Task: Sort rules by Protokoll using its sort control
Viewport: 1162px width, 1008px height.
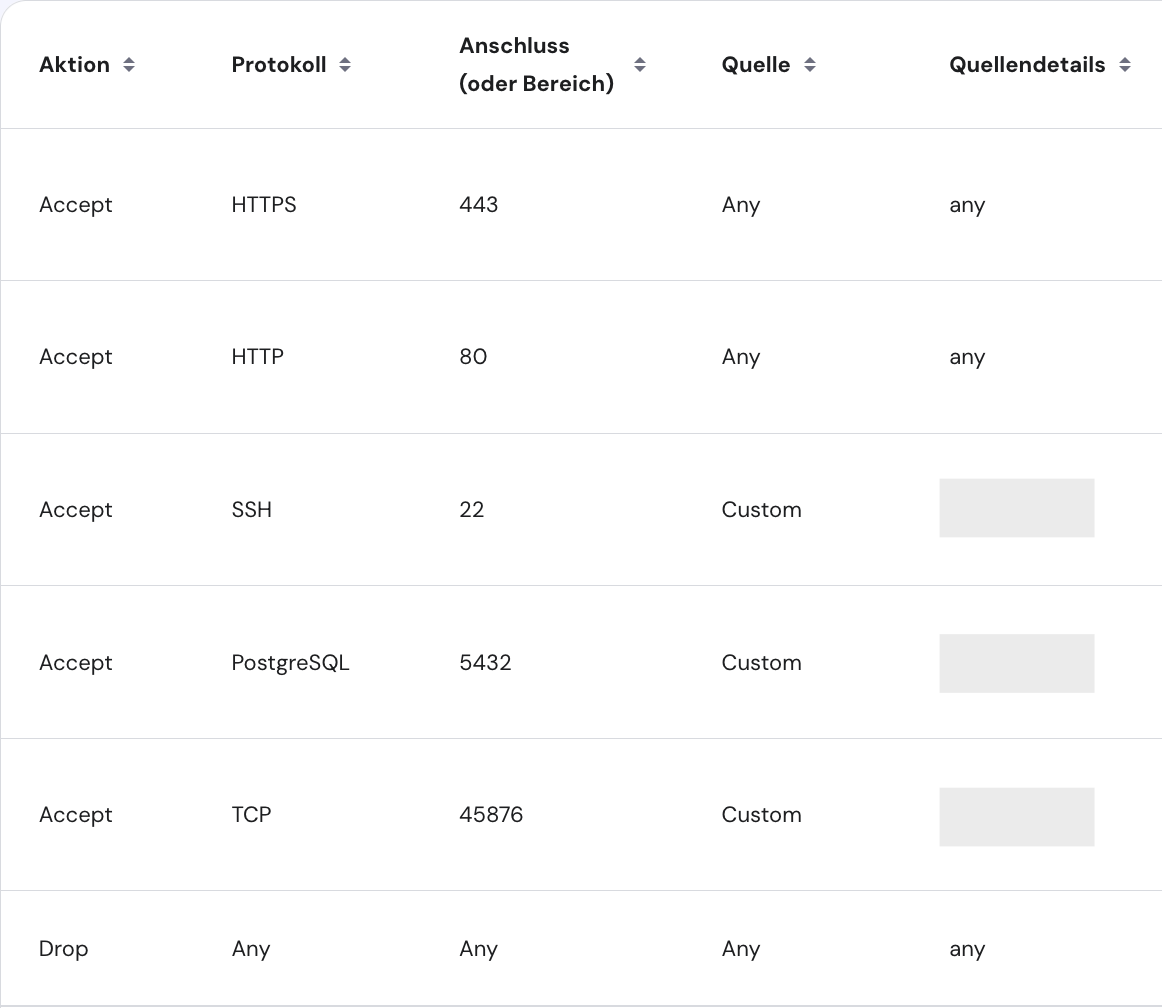Action: pos(344,64)
